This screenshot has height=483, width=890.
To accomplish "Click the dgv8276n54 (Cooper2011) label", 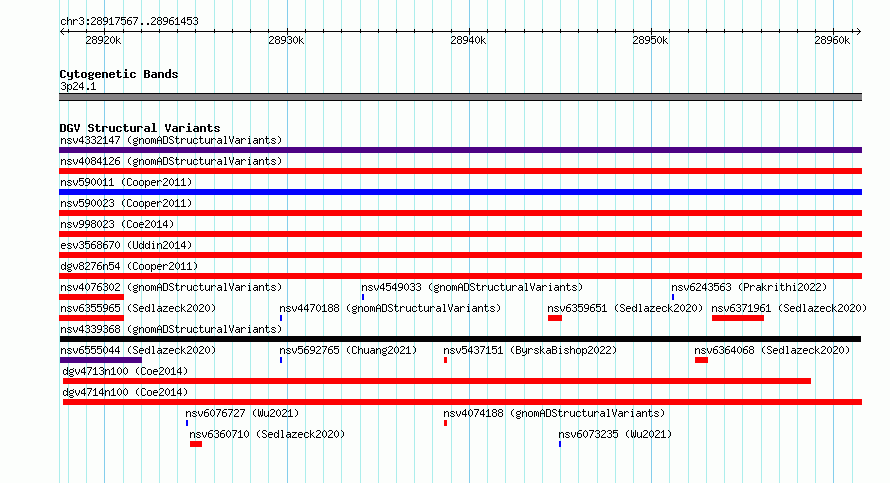I will (x=129, y=266).
